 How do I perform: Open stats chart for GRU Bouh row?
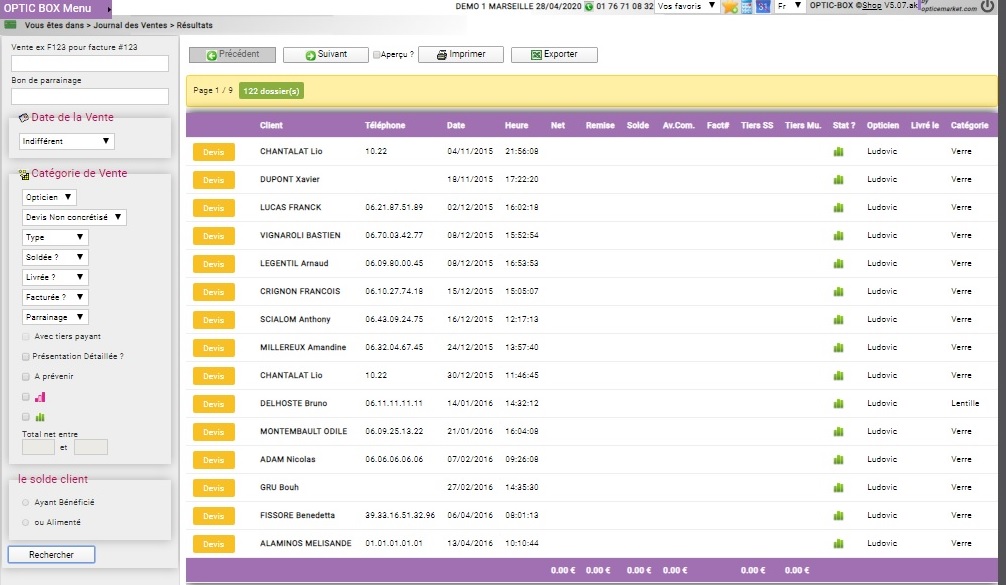(x=838, y=488)
